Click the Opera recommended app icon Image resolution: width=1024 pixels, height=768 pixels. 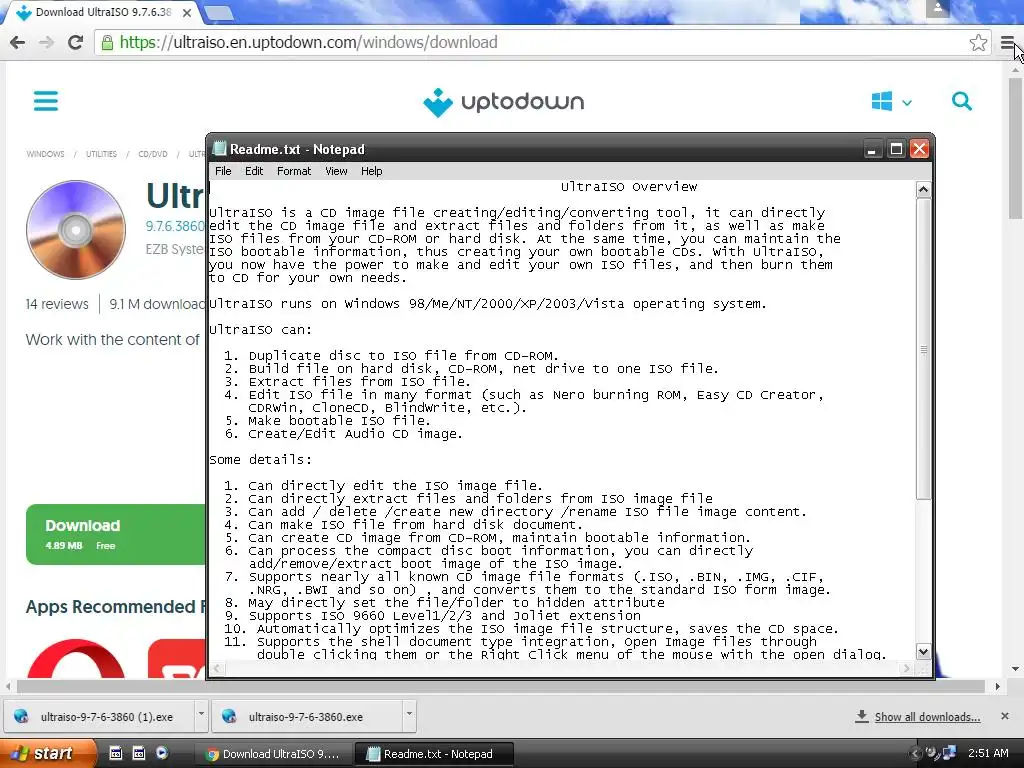pyautogui.click(x=76, y=658)
